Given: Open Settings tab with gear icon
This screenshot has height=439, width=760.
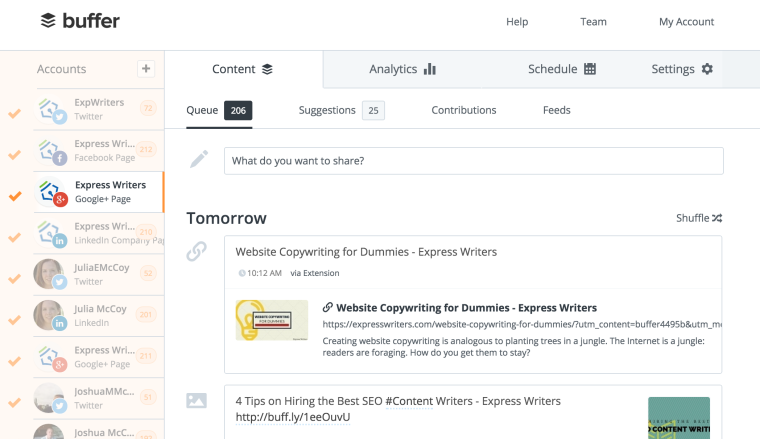Looking at the screenshot, I should (x=681, y=69).
